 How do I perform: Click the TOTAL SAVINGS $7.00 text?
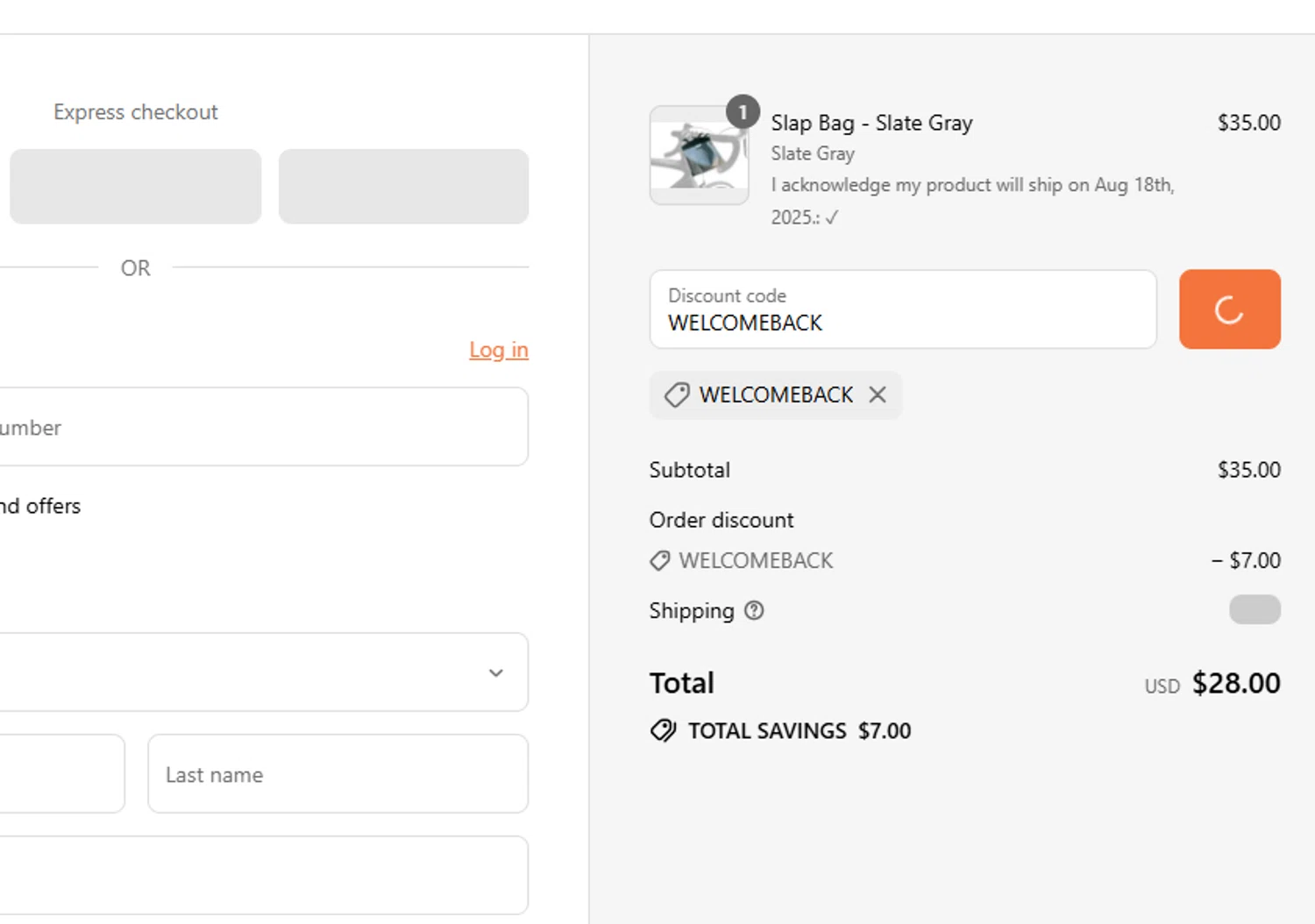800,730
